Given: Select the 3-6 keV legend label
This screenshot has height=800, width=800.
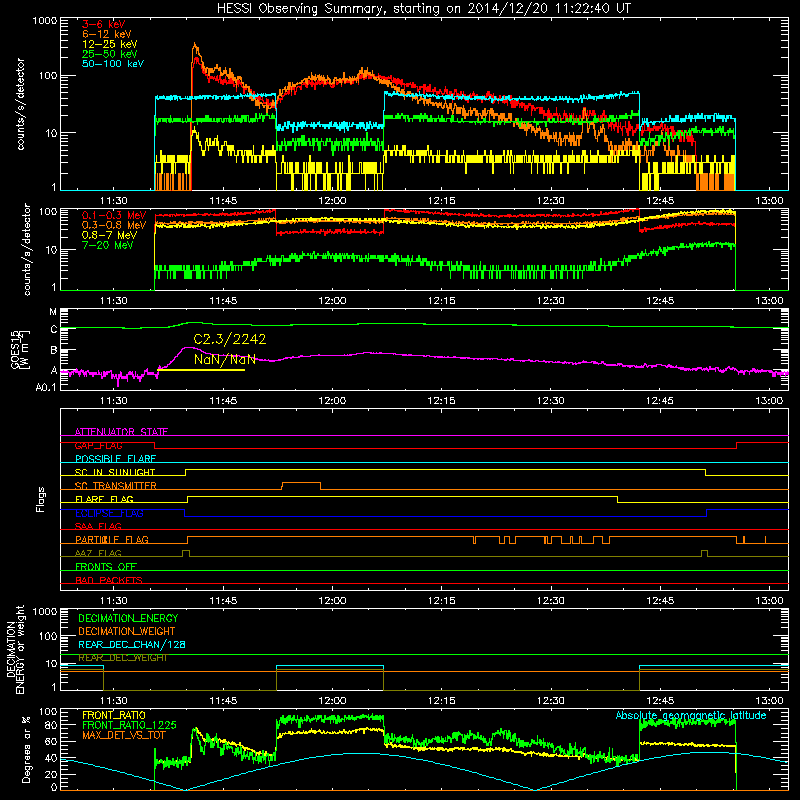Looking at the screenshot, I should (x=104, y=24).
